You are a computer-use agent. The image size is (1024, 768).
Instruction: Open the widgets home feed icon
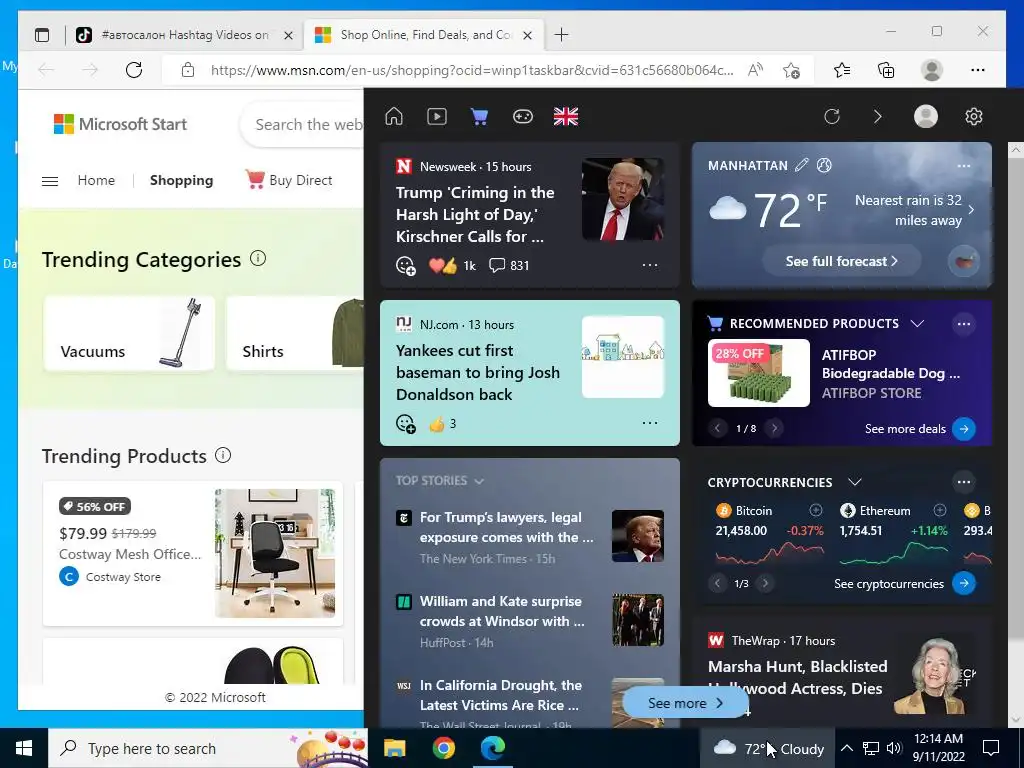point(394,117)
